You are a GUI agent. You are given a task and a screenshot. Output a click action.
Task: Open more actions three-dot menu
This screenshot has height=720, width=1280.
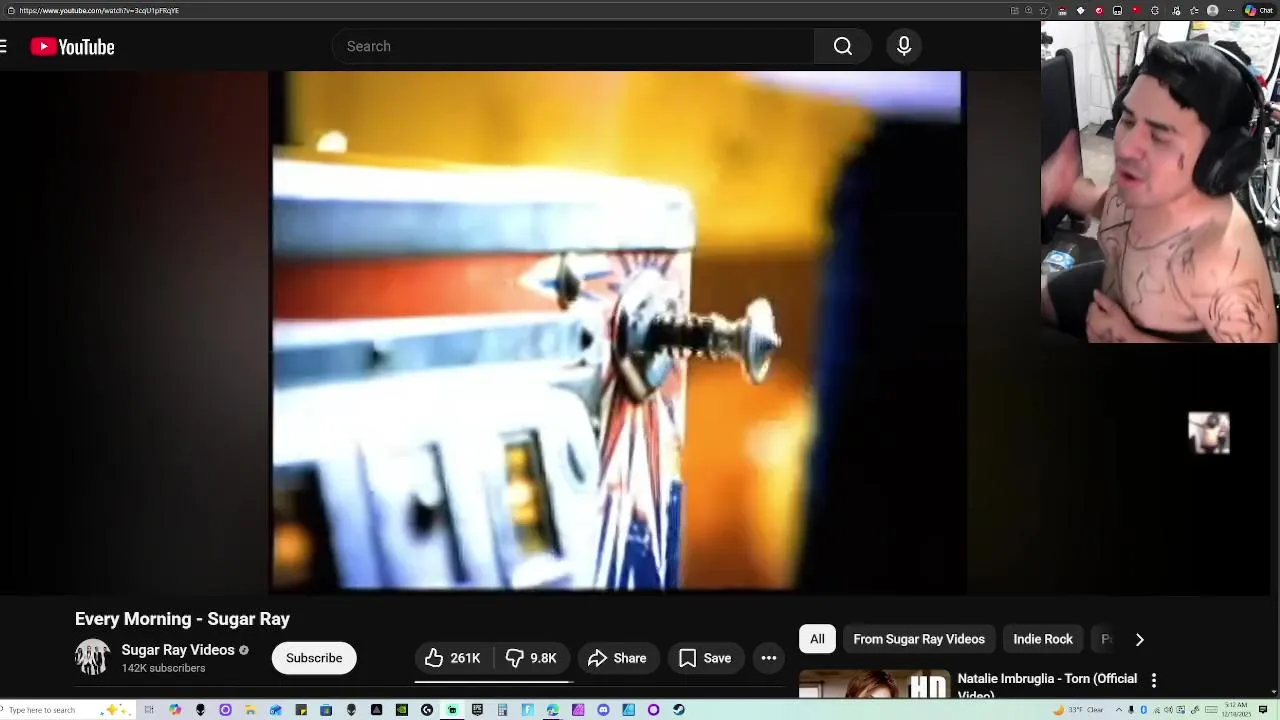click(x=769, y=658)
